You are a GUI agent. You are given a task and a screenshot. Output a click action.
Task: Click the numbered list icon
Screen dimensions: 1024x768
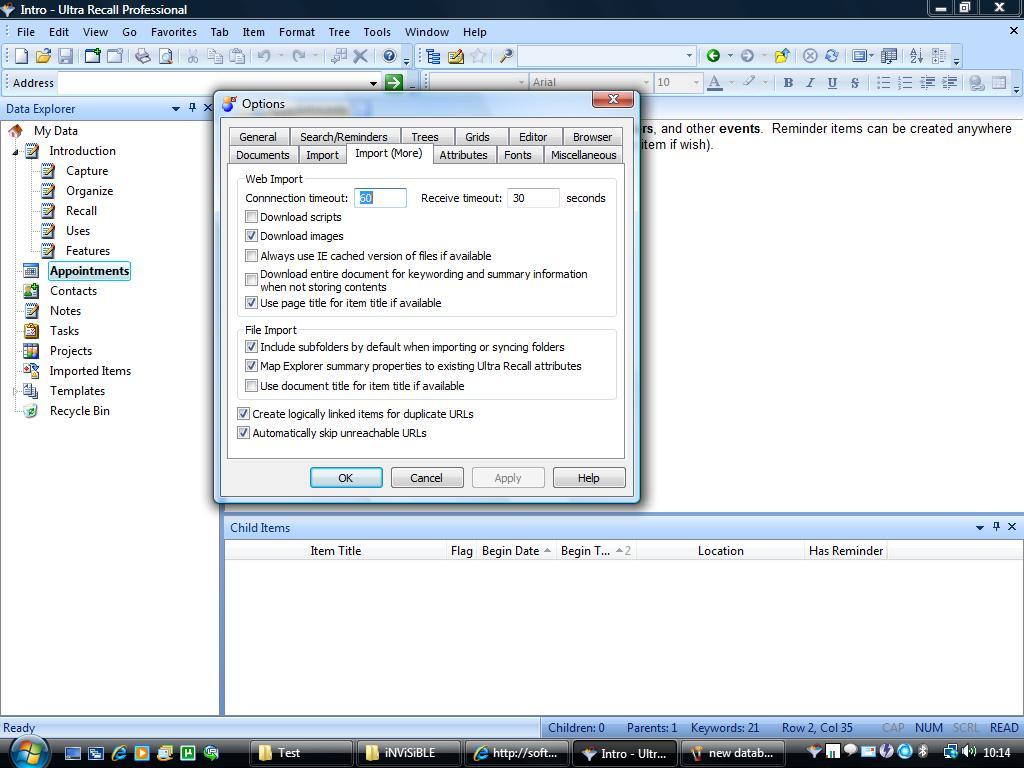(x=905, y=82)
